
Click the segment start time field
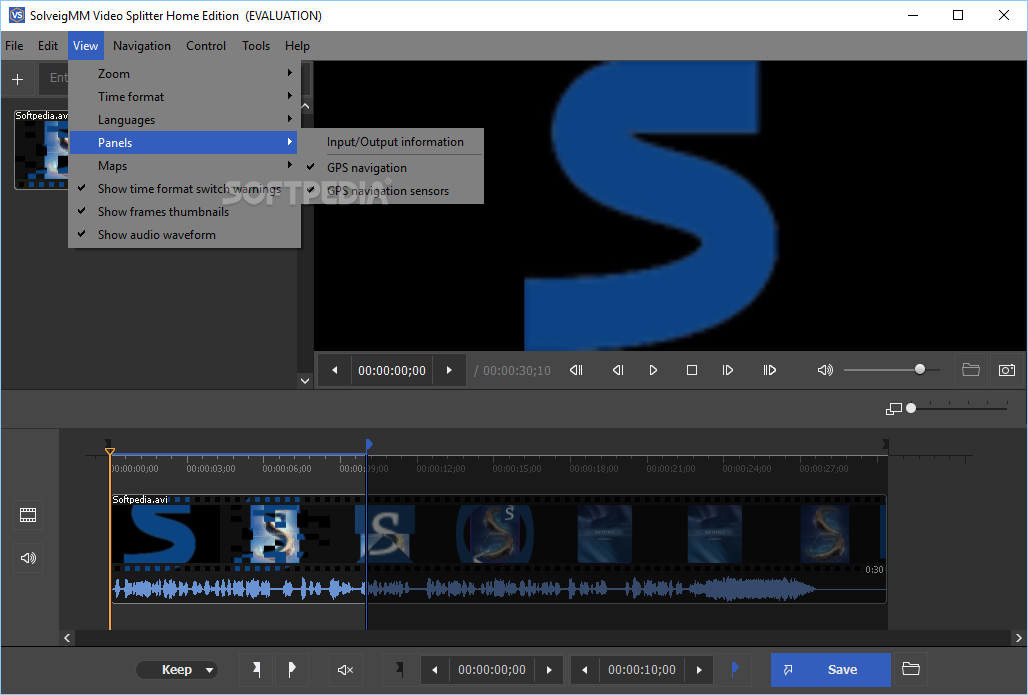[492, 670]
